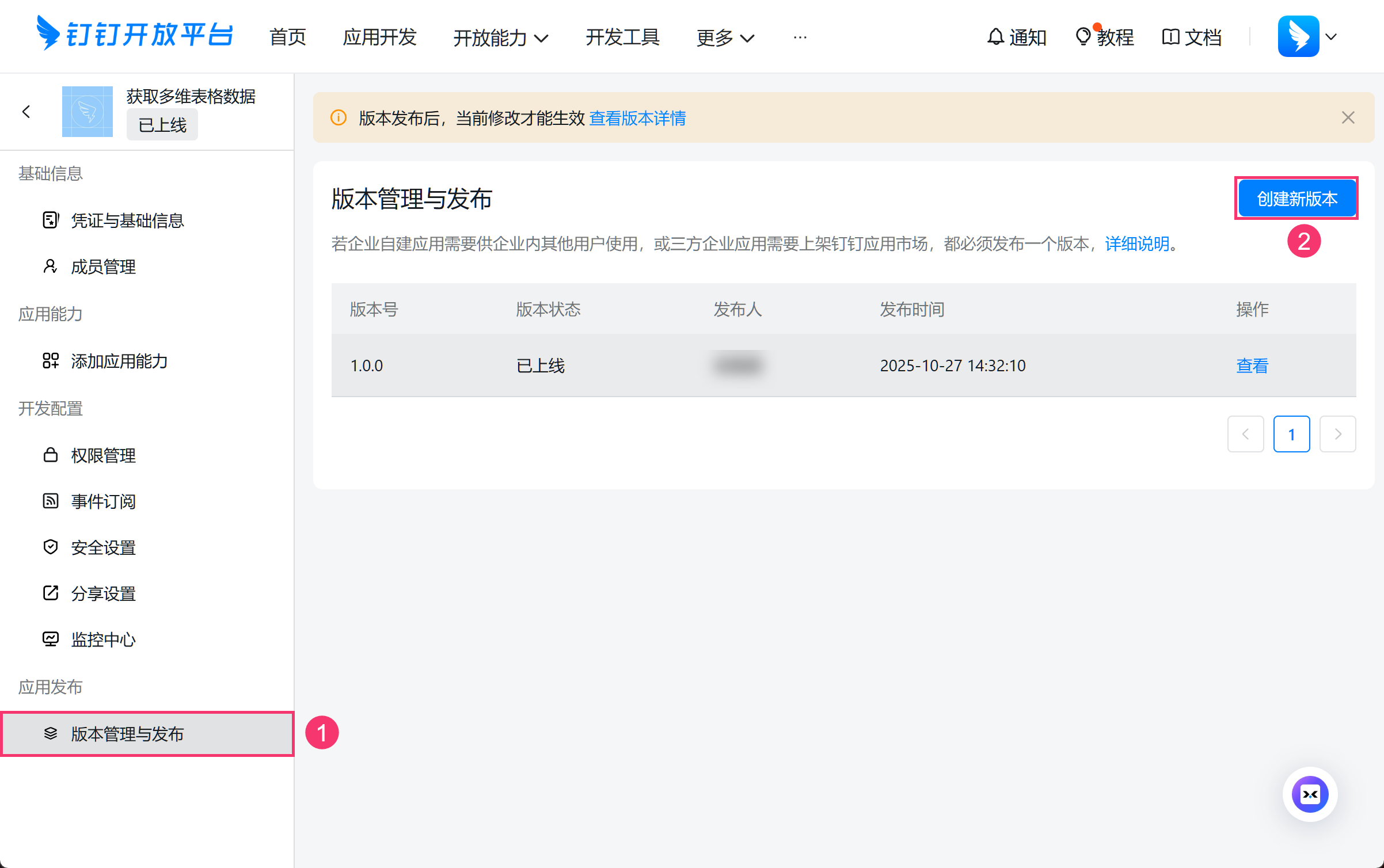Click 查看 for version 1.0.0
Image resolution: width=1384 pixels, height=868 pixels.
(x=1252, y=366)
